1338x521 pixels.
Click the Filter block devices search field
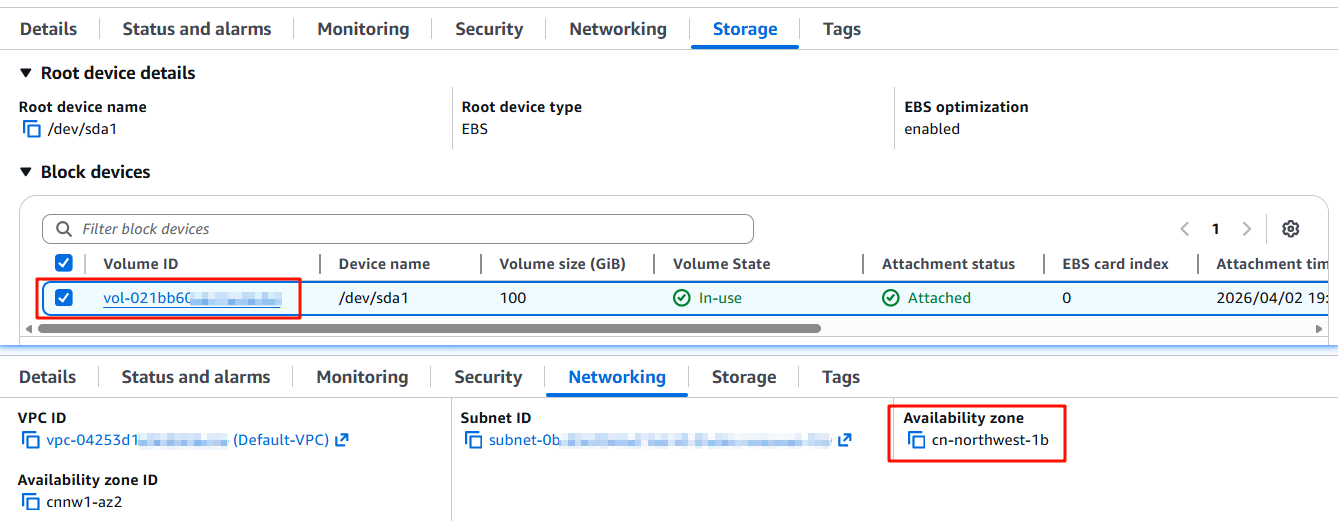pyautogui.click(x=398, y=229)
